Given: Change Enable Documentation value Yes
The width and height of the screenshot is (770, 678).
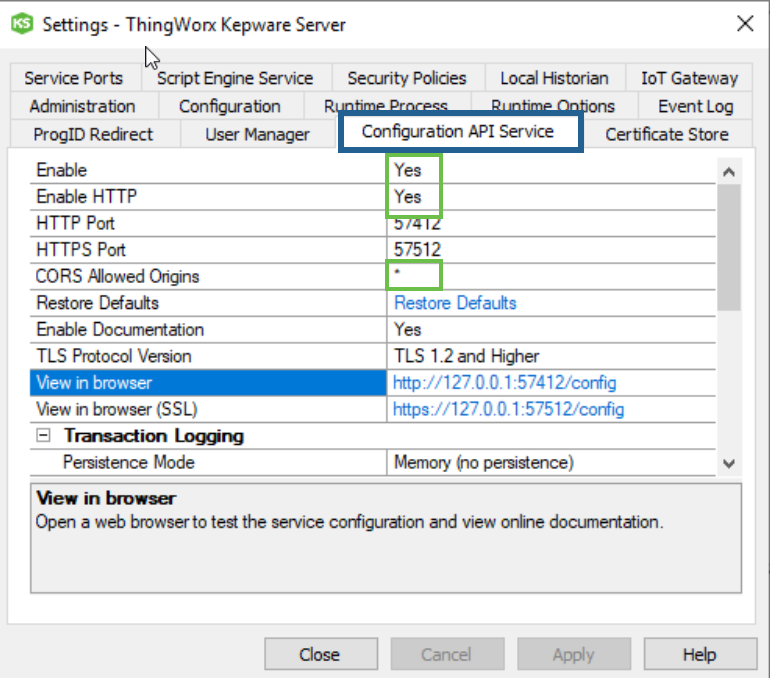Looking at the screenshot, I should click(551, 329).
